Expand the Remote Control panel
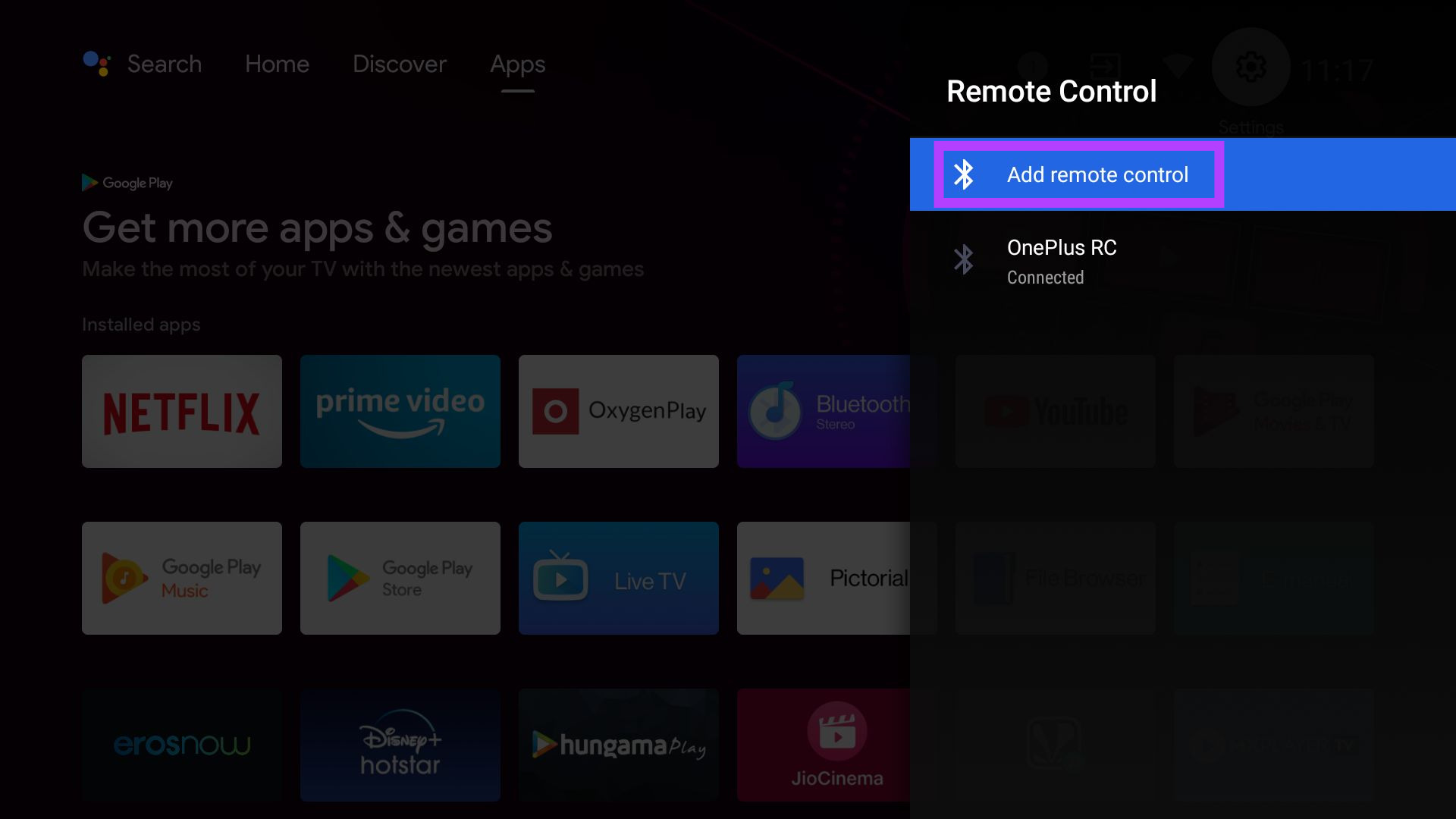The width and height of the screenshot is (1456, 819). point(1051,91)
